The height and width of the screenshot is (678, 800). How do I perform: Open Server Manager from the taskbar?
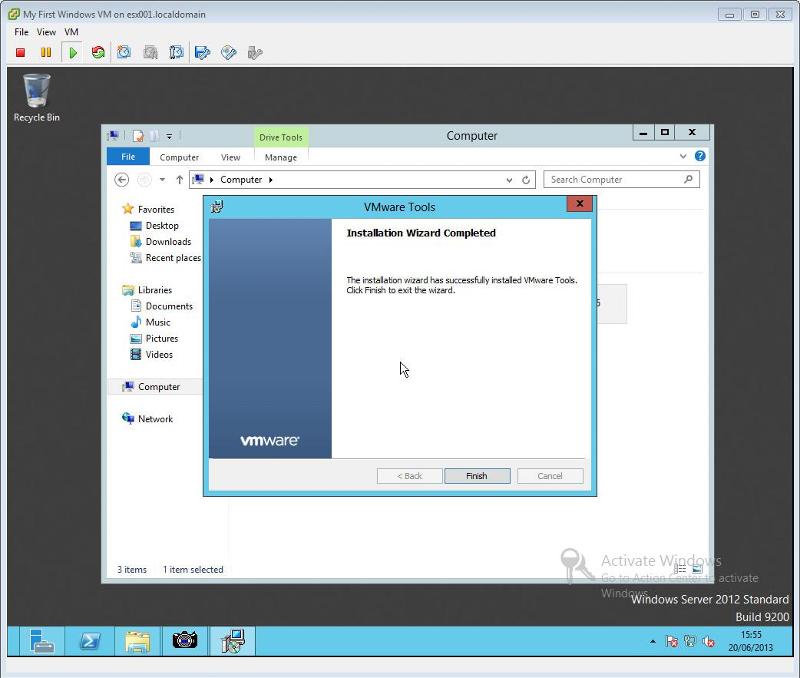[x=42, y=641]
